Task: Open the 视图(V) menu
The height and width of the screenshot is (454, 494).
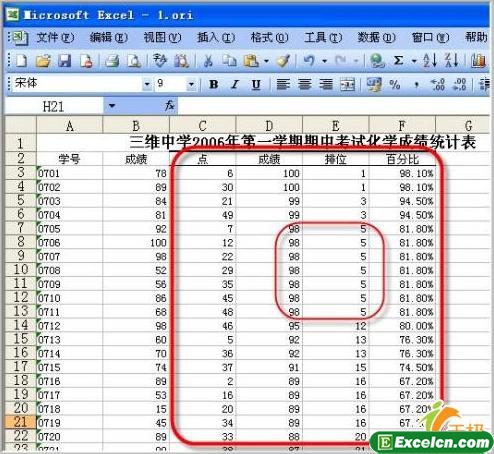Action: [x=162, y=37]
